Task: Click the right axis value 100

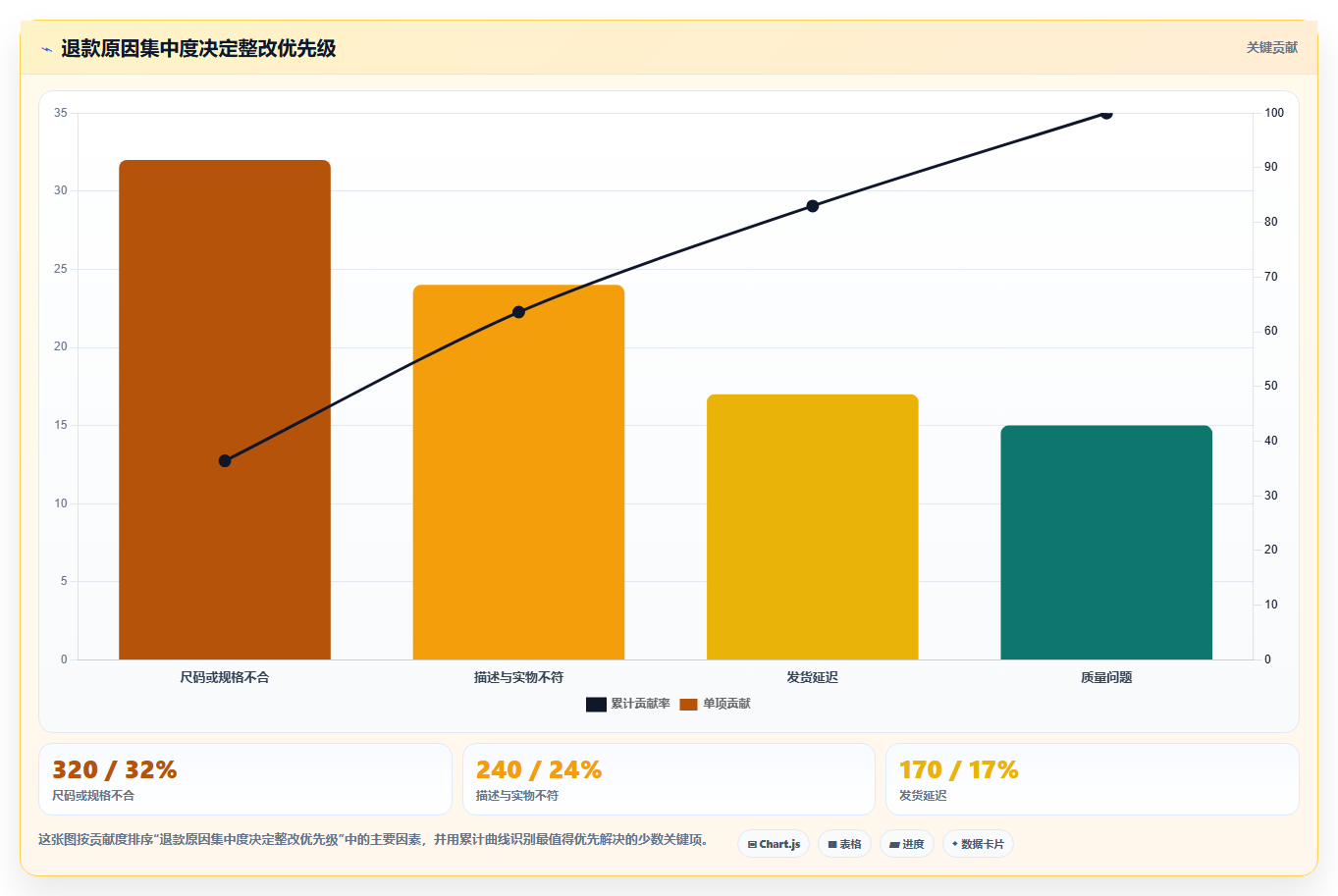Action: pos(1273,113)
